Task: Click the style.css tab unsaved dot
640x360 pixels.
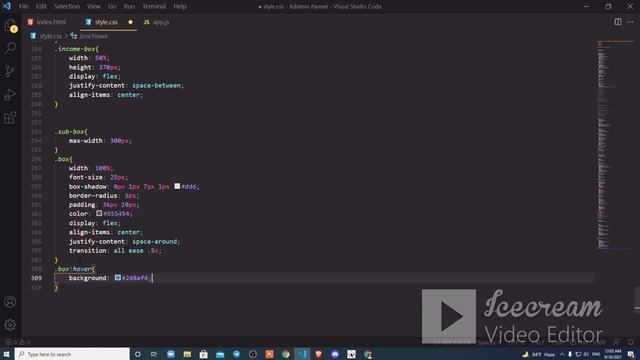Action: (130, 22)
